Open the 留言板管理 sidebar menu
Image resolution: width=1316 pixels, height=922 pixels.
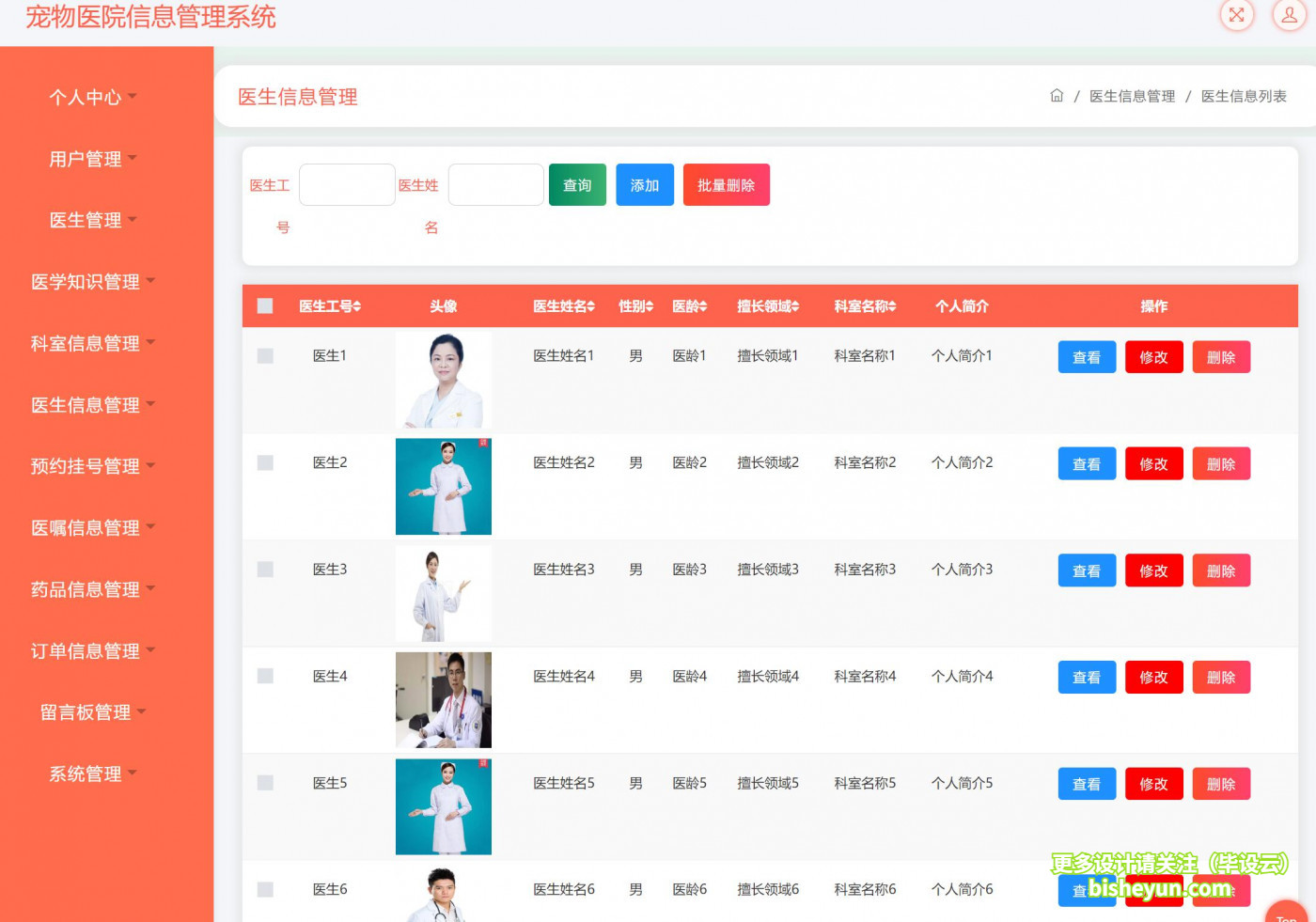[93, 712]
